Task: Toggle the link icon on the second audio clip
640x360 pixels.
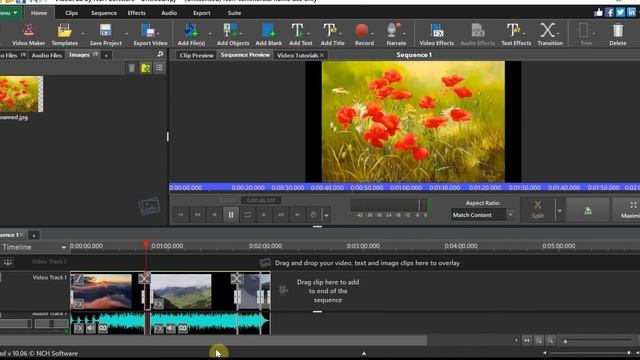Action: tap(182, 328)
